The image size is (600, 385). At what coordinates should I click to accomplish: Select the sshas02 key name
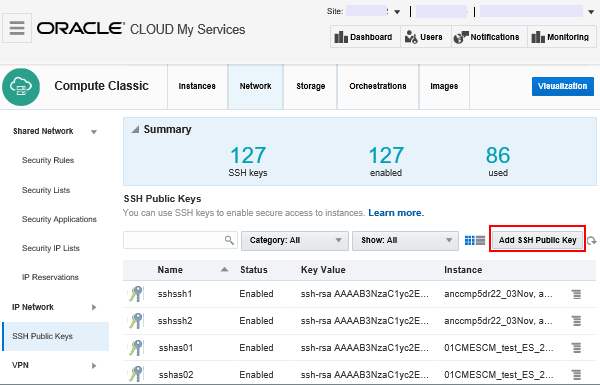176,375
